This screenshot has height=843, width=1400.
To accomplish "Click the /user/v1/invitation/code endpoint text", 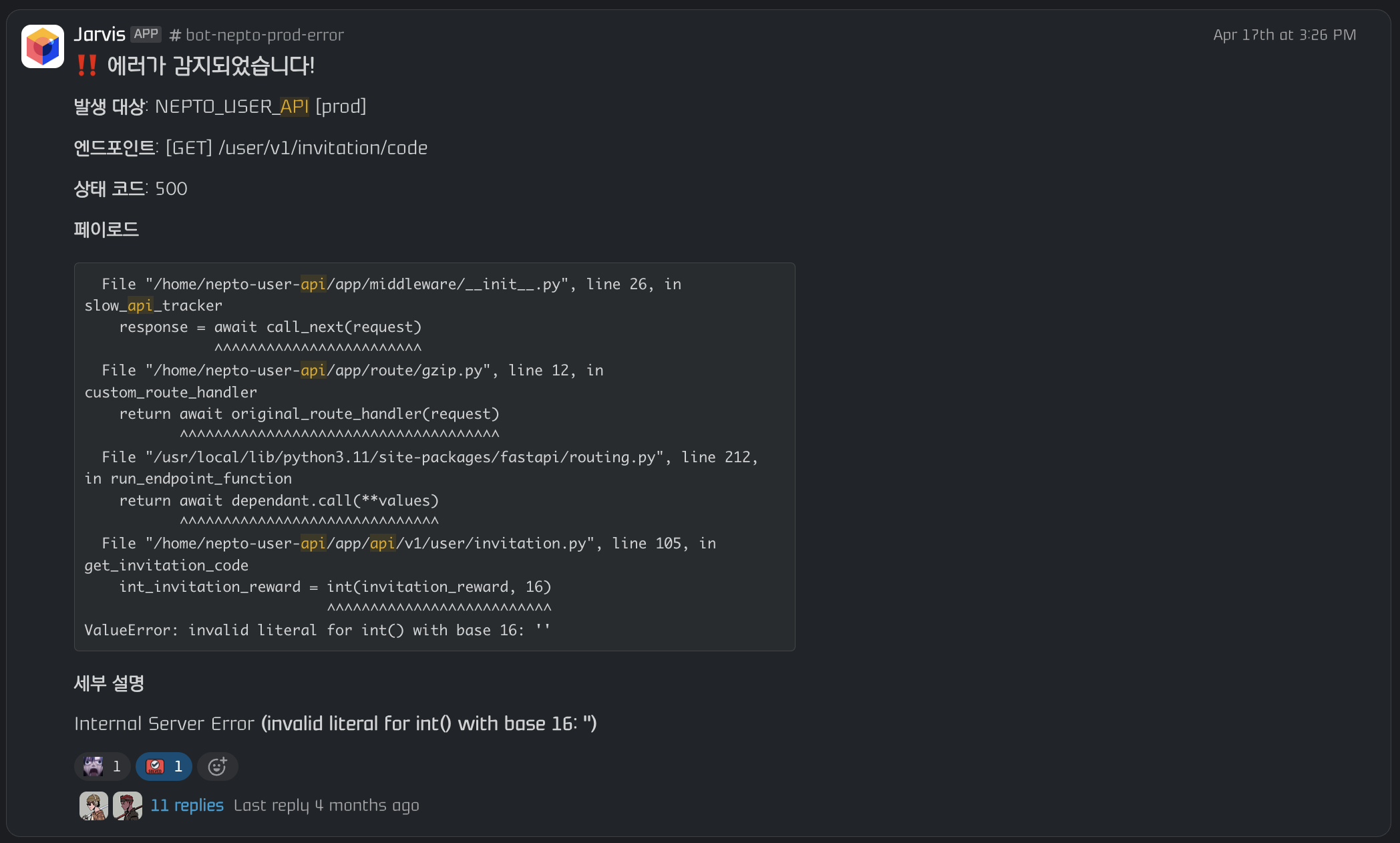I will click(323, 148).
